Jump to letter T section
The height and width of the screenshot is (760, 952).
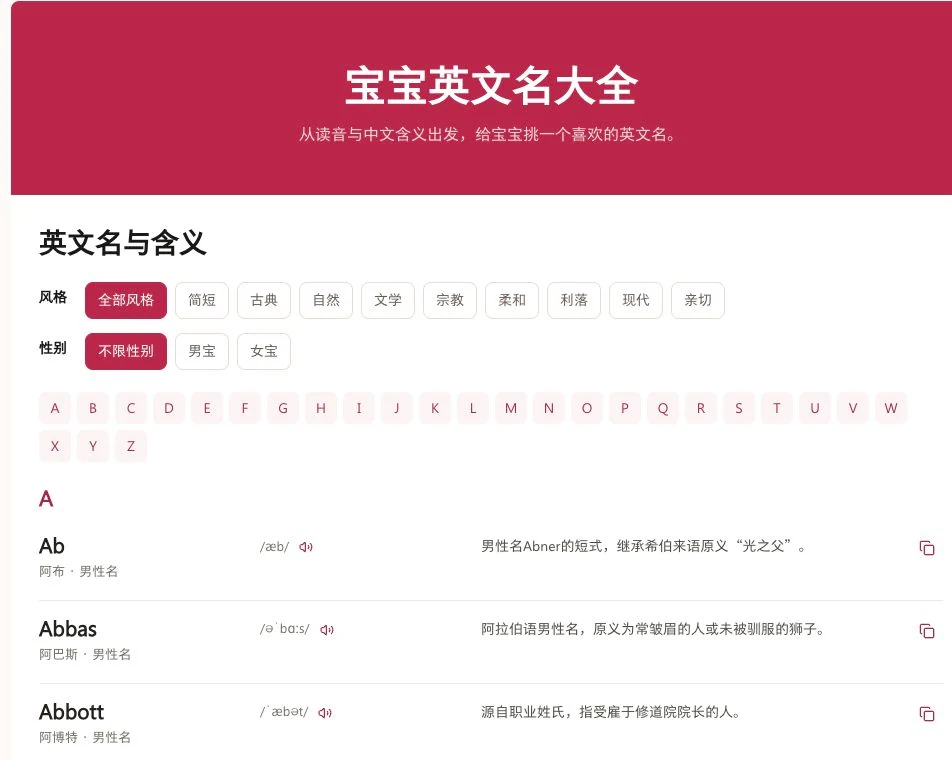click(777, 408)
